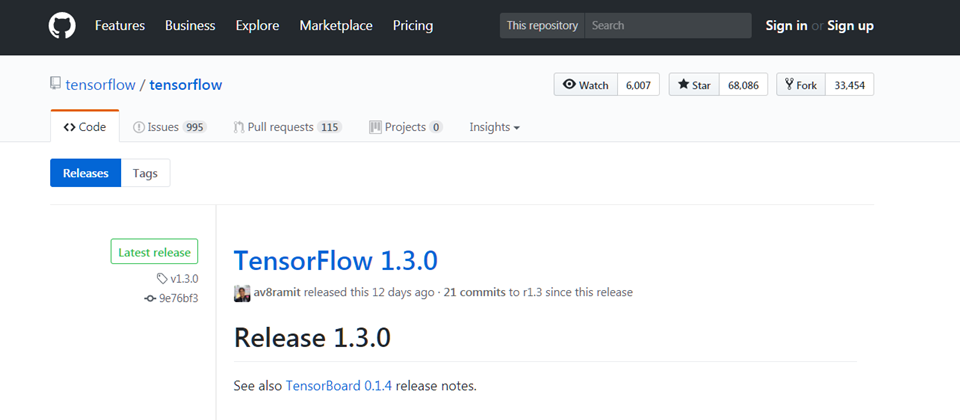Open the Pricing page
This screenshot has height=420, width=960.
coord(413,26)
